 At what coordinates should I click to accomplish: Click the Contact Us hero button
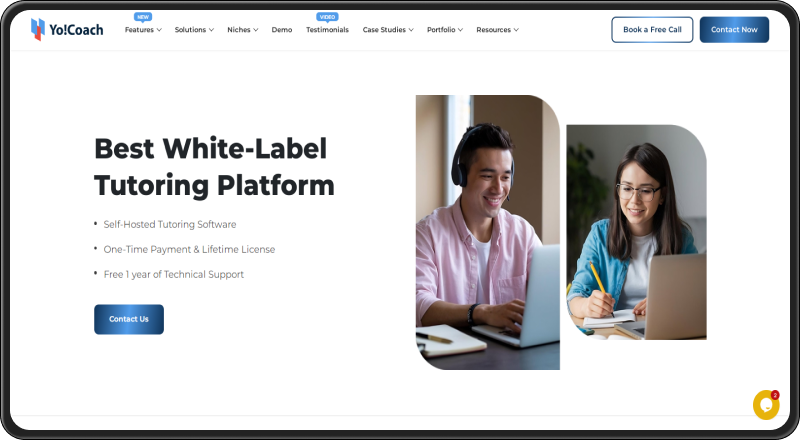pos(129,319)
